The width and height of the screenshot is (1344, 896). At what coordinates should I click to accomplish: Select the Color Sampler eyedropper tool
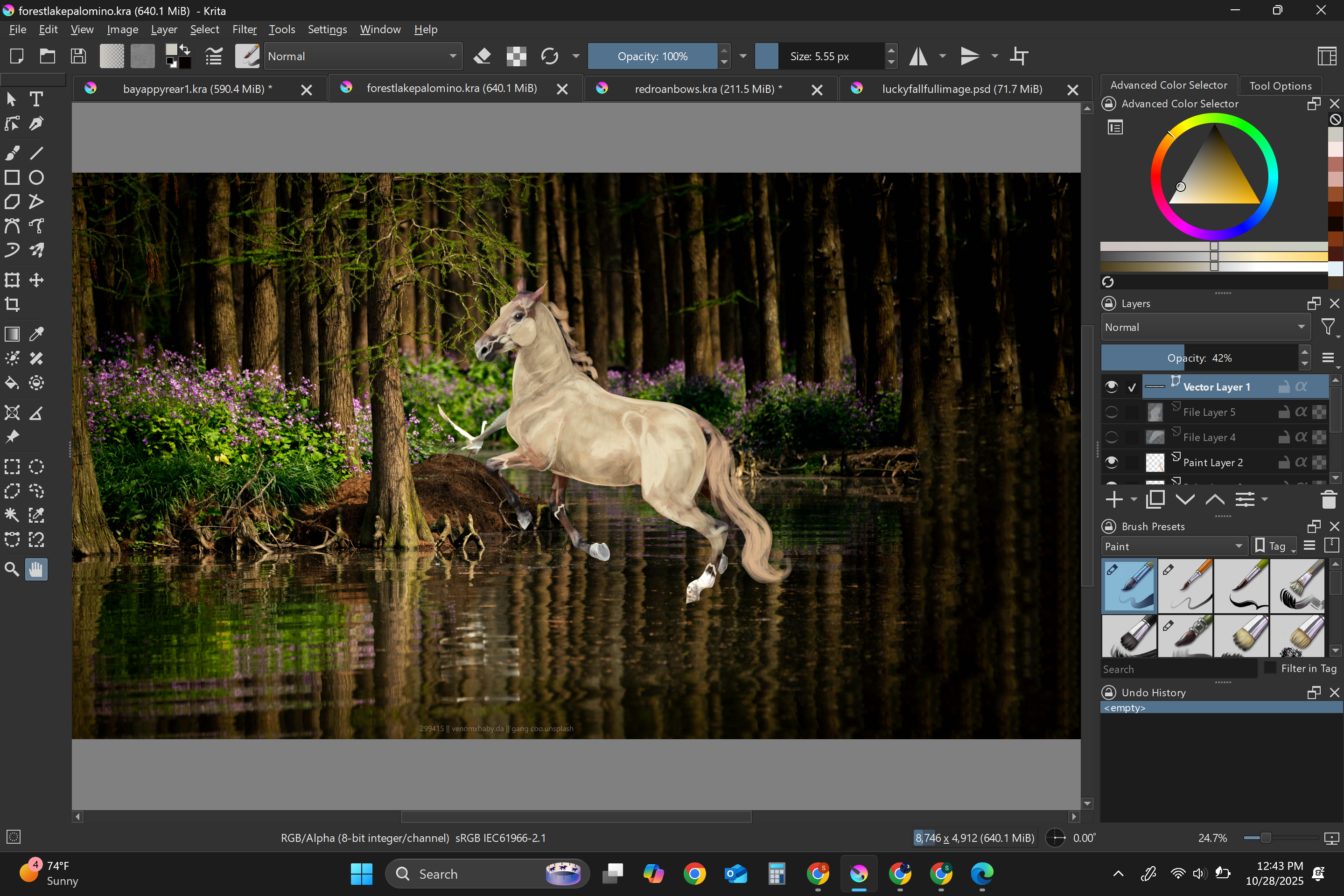(x=36, y=334)
